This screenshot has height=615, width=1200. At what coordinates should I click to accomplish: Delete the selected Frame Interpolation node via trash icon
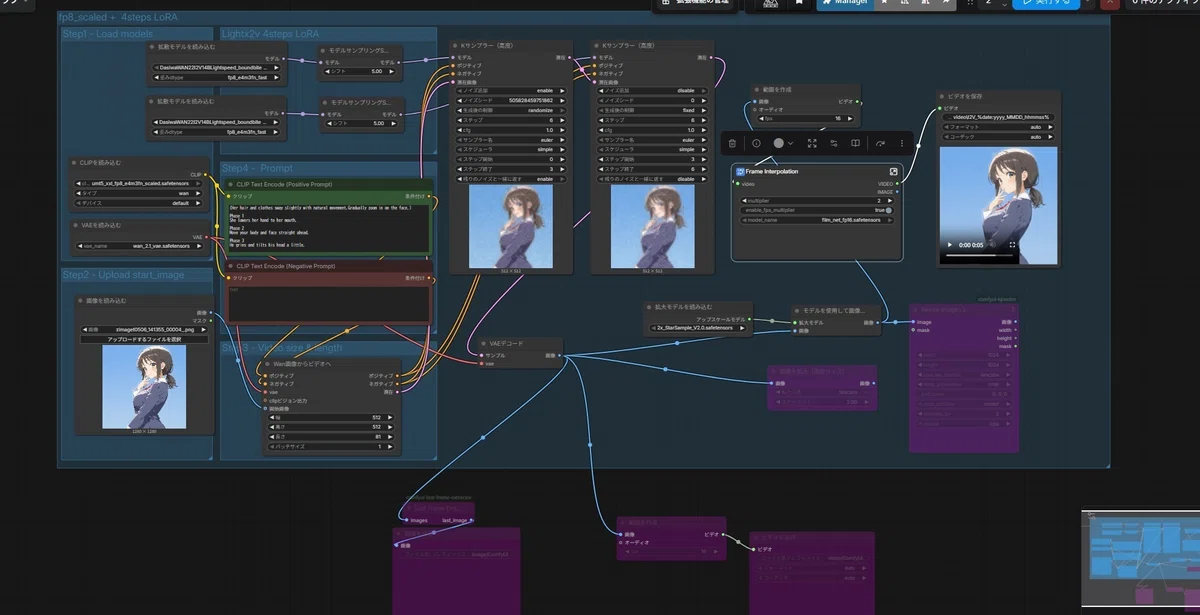tap(732, 143)
